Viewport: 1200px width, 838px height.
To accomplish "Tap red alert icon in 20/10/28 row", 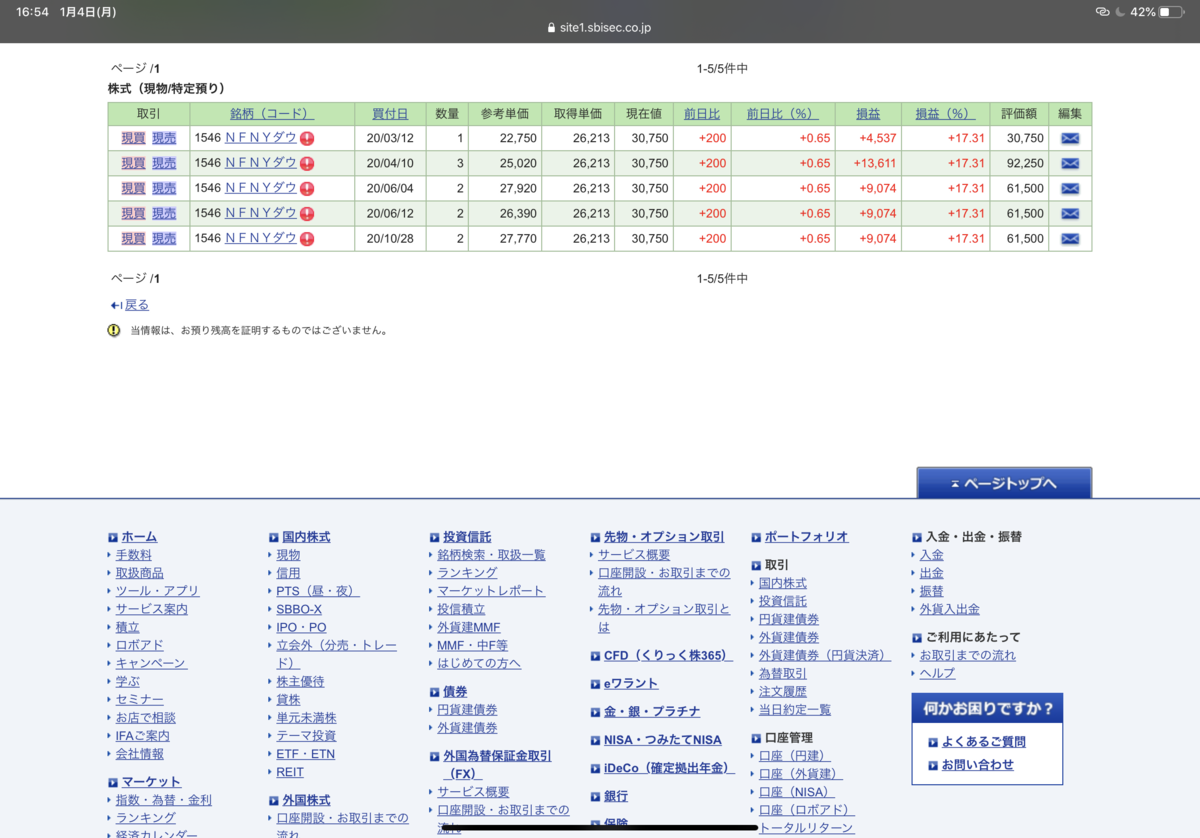I will tap(307, 239).
